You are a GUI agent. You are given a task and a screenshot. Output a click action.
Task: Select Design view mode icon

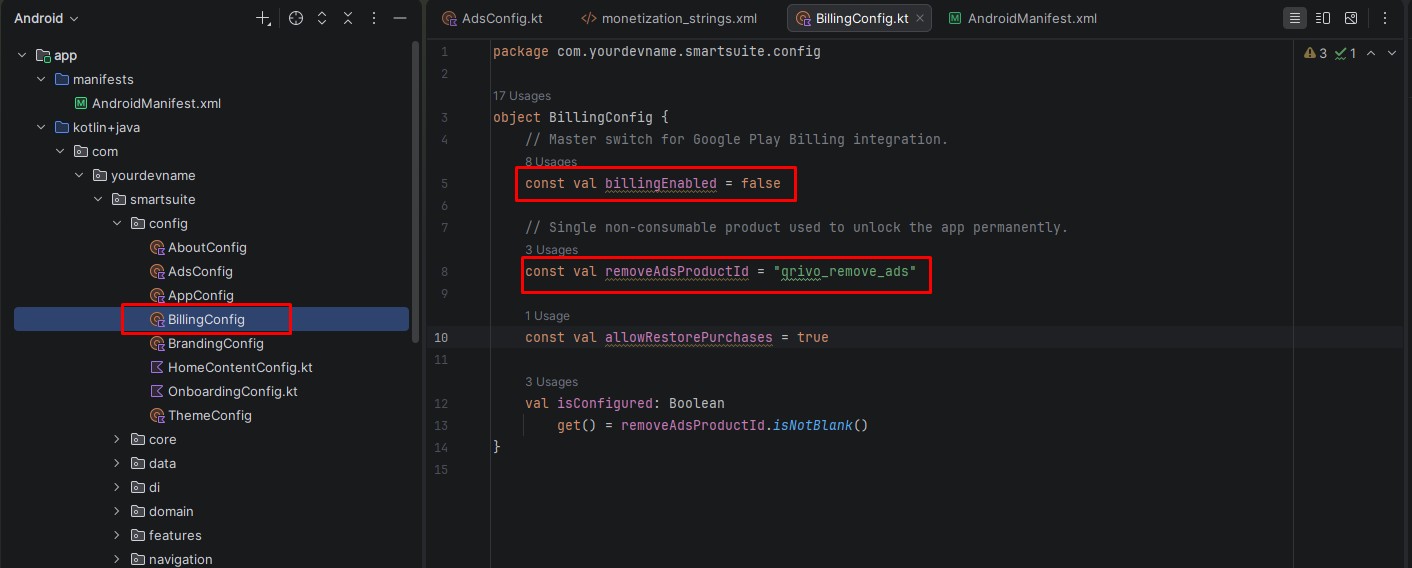(x=1351, y=18)
